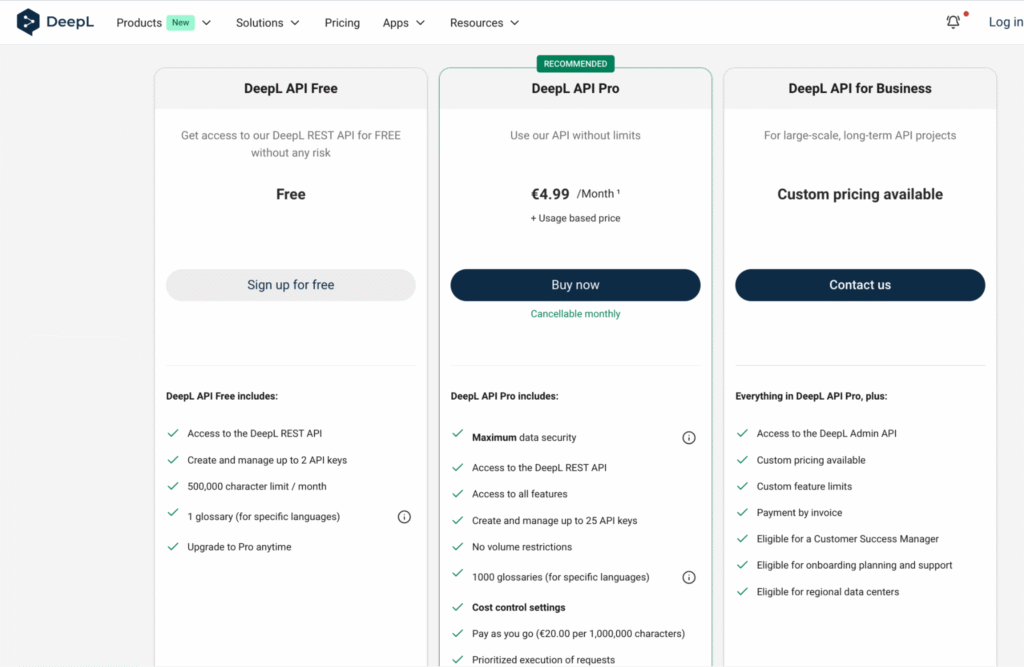Click the checkmark beside Cost control settings
The image size is (1024, 667).
pos(457,607)
